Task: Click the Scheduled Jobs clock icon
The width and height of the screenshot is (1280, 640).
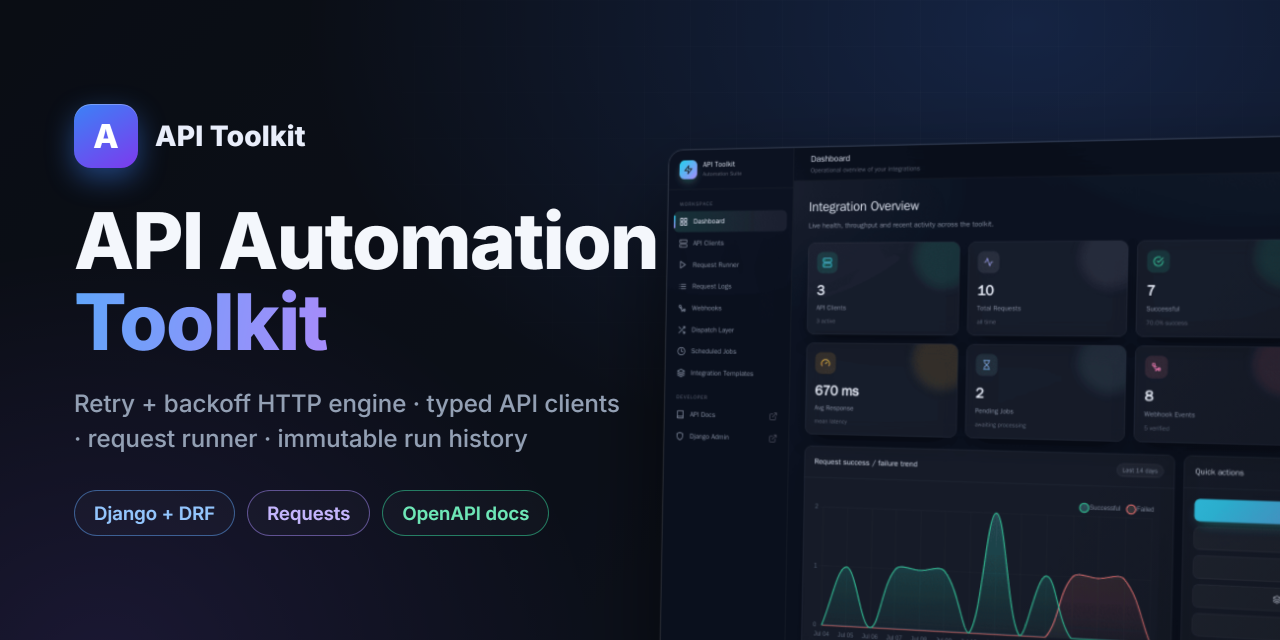Action: coord(681,351)
